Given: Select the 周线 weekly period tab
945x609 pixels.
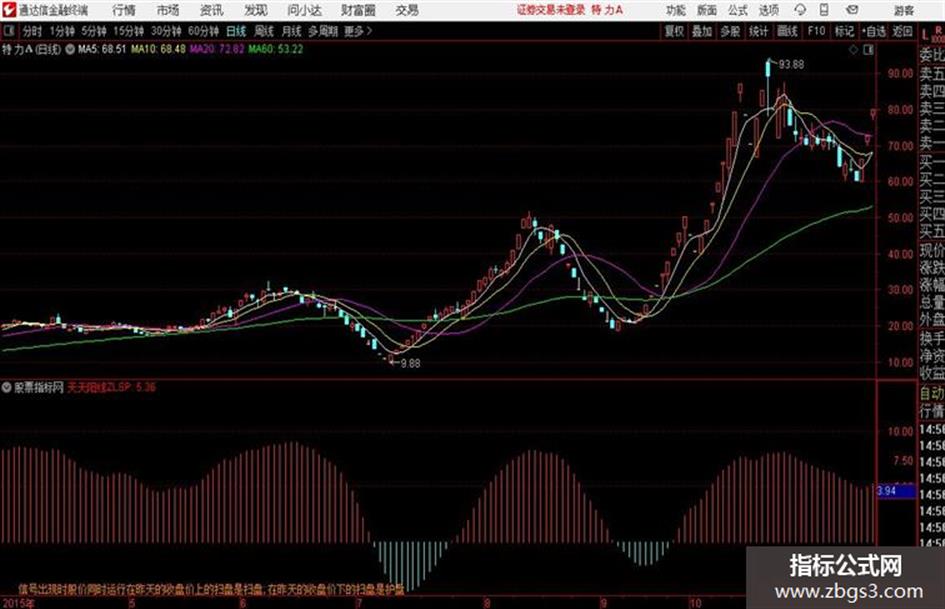Looking at the screenshot, I should [x=264, y=31].
